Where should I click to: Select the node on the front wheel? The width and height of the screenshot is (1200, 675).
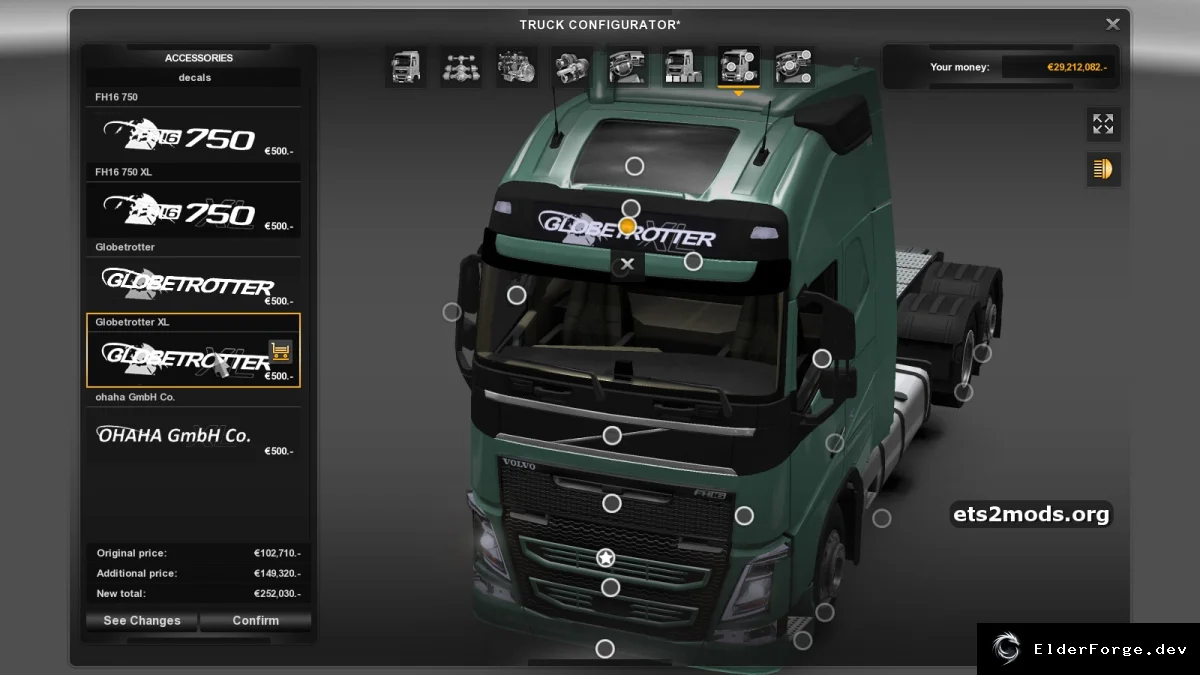[825, 612]
